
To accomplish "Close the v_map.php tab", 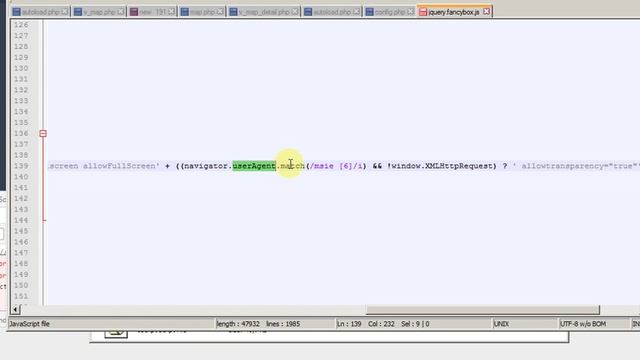I will pos(120,12).
